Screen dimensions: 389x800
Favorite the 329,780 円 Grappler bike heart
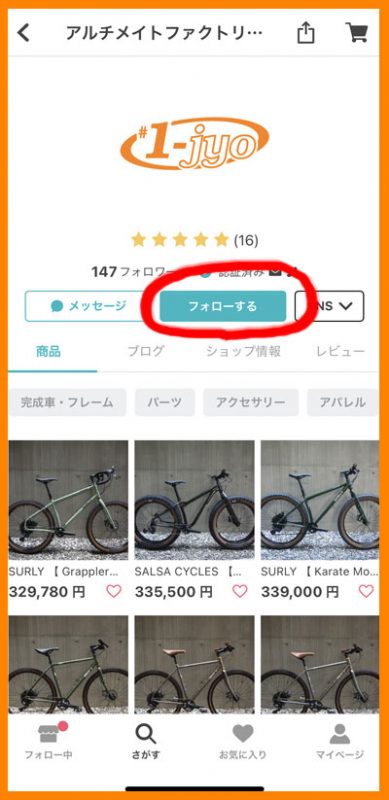114,591
